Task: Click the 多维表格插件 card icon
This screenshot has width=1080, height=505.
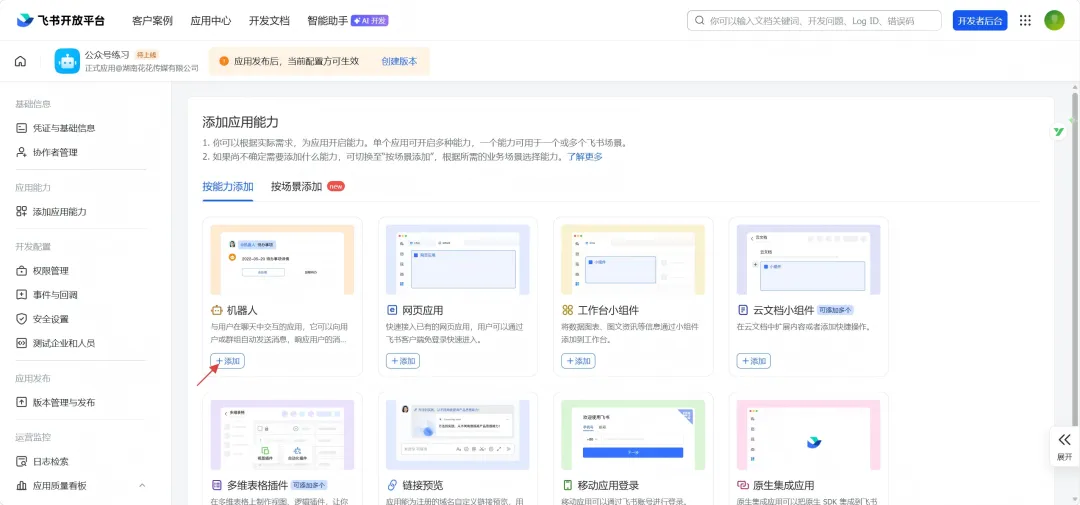Action: (216, 486)
